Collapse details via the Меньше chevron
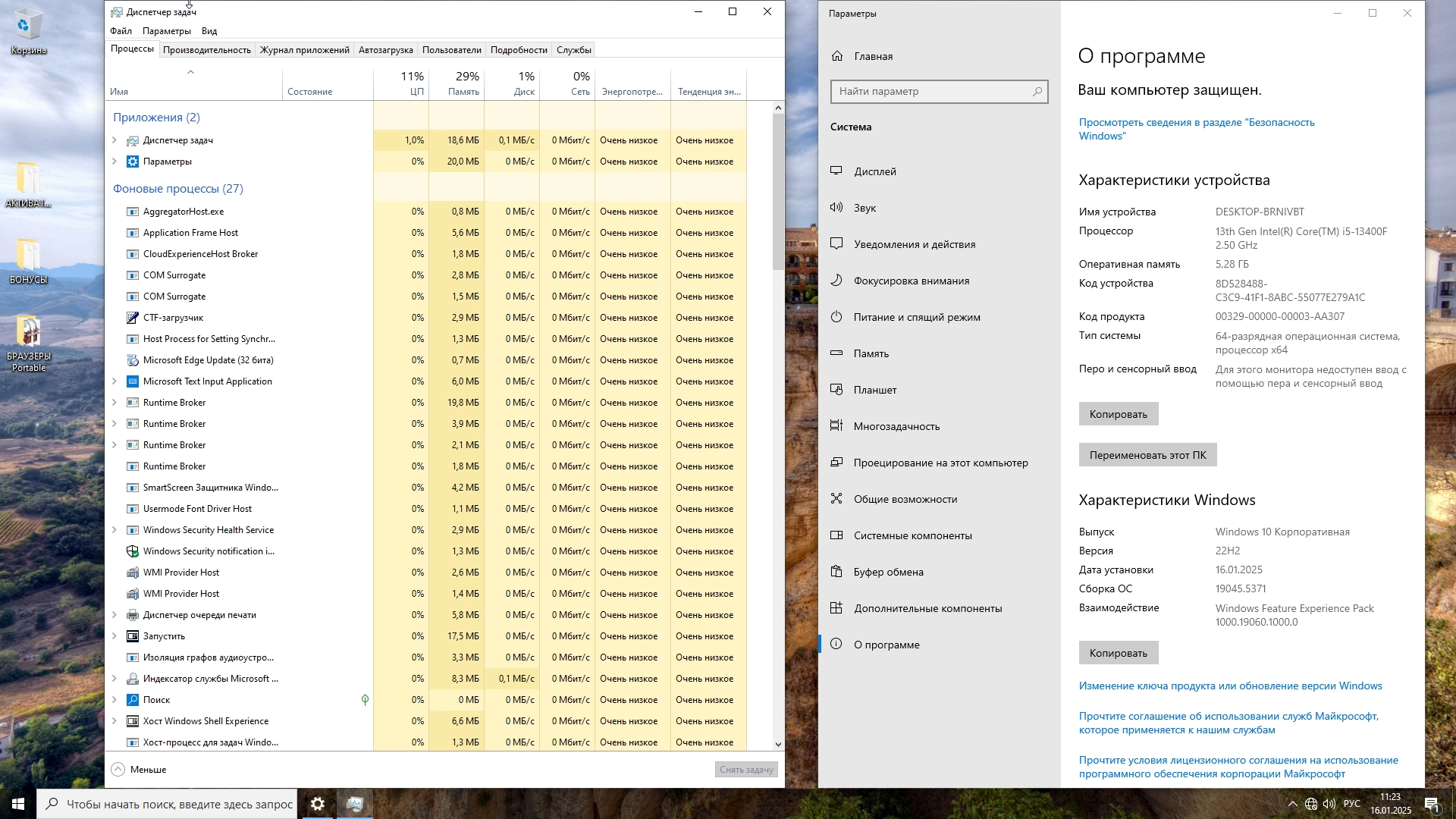Viewport: 1456px width, 819px height. click(x=118, y=769)
